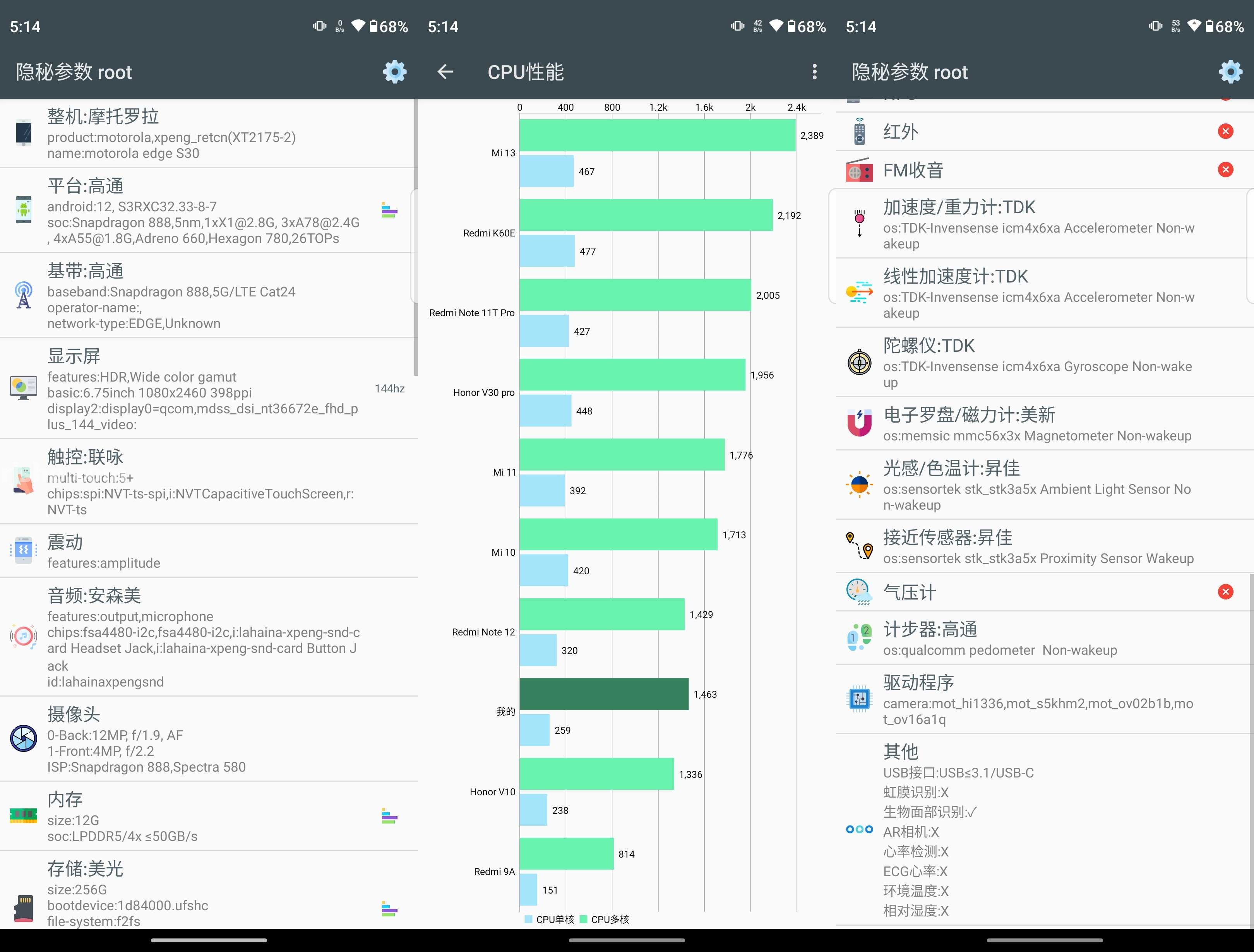Tap the 音频:安森美 music icon

click(23, 636)
